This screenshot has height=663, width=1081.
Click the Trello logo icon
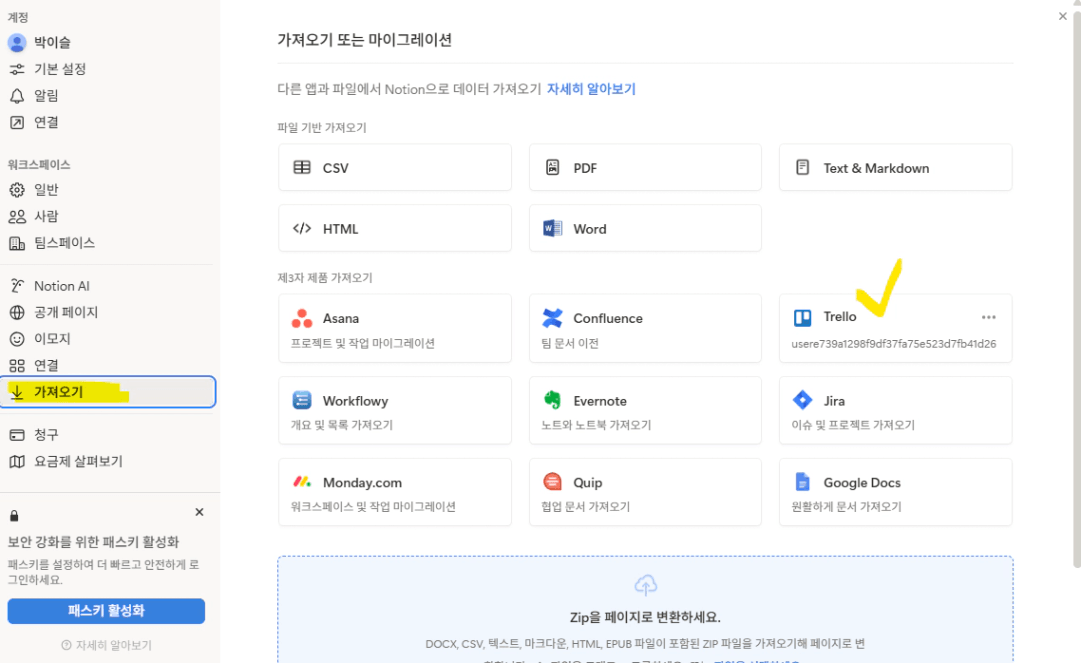[802, 317]
